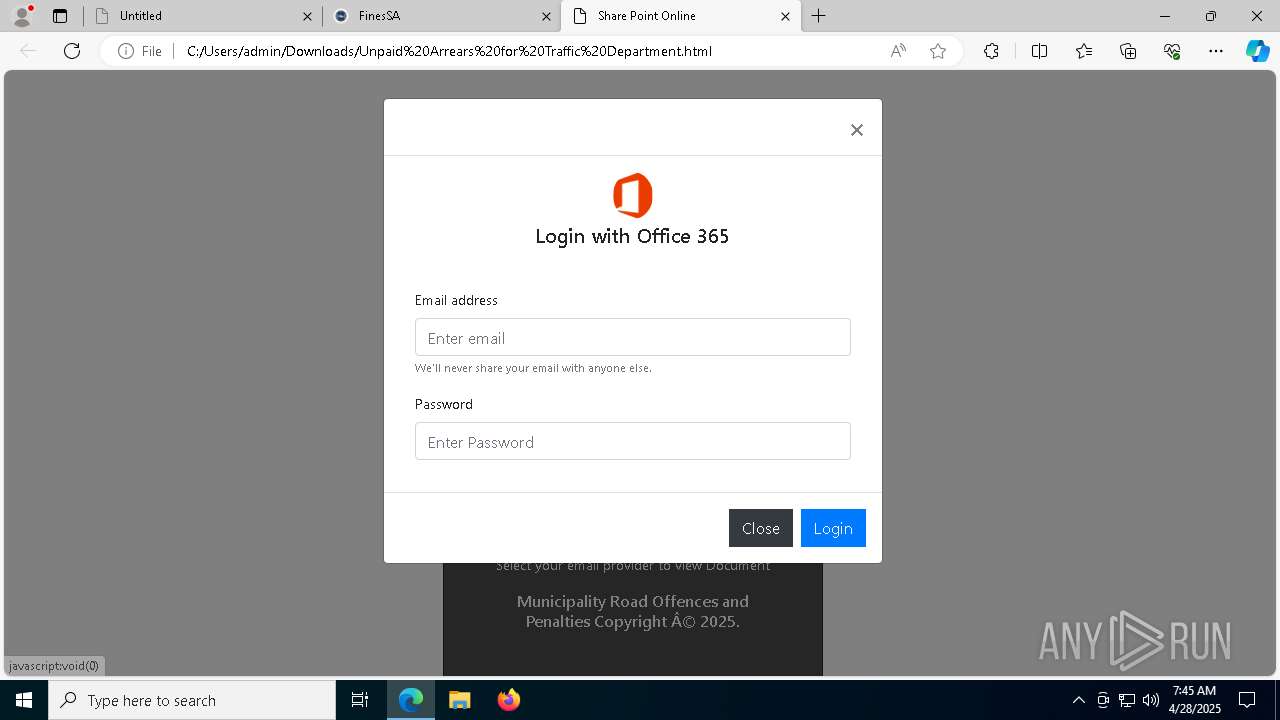Open Settings and more ellipsis menu

click(1216, 51)
